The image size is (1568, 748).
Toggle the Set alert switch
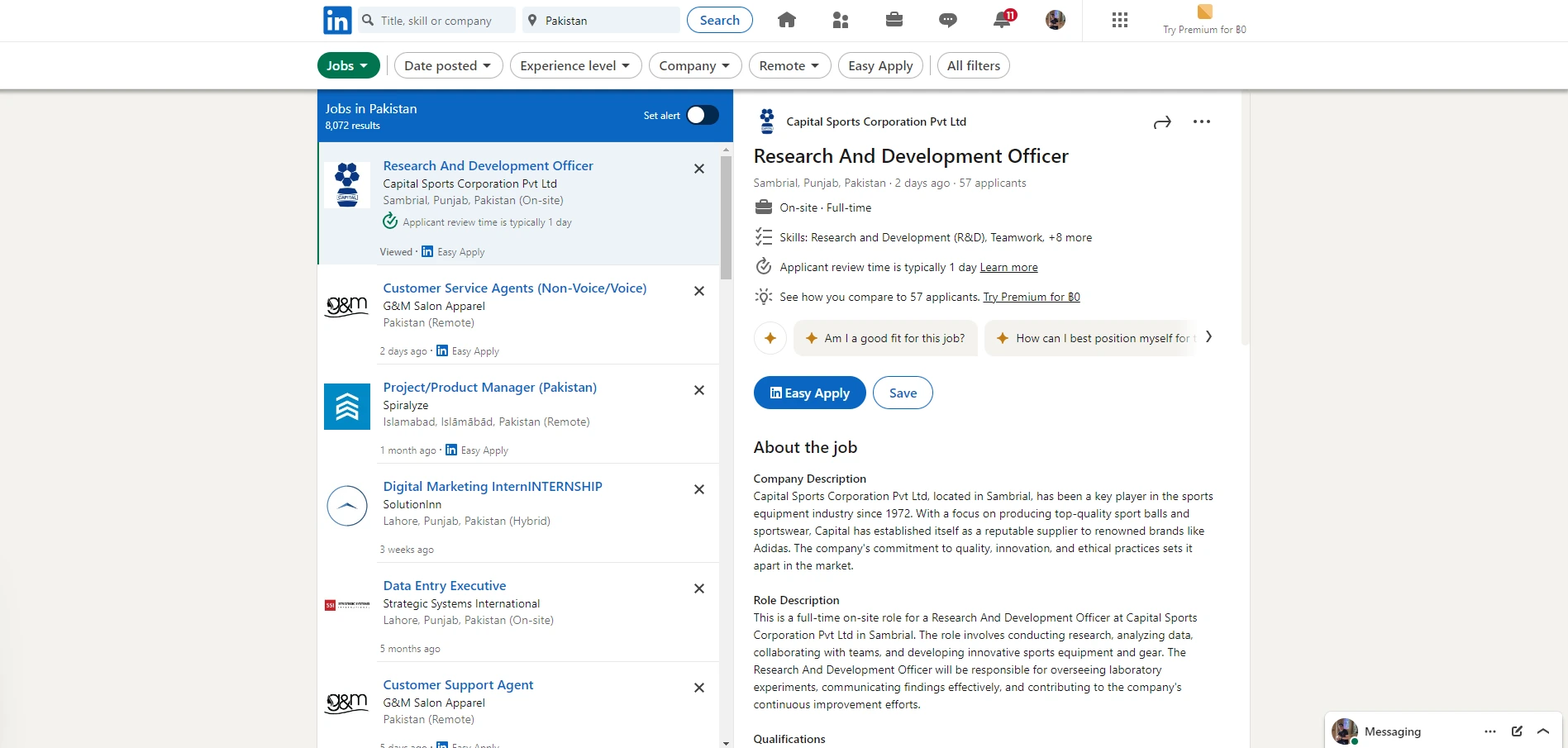tap(703, 115)
